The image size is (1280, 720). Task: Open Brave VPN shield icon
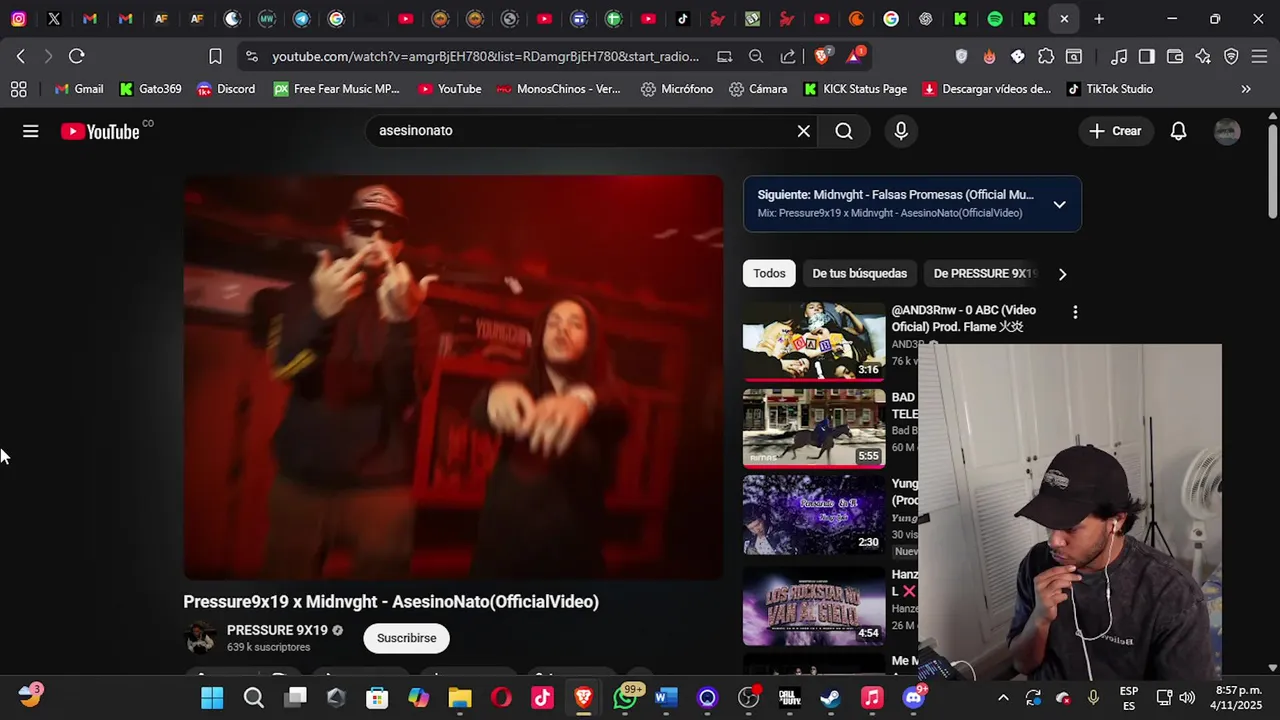click(1231, 57)
